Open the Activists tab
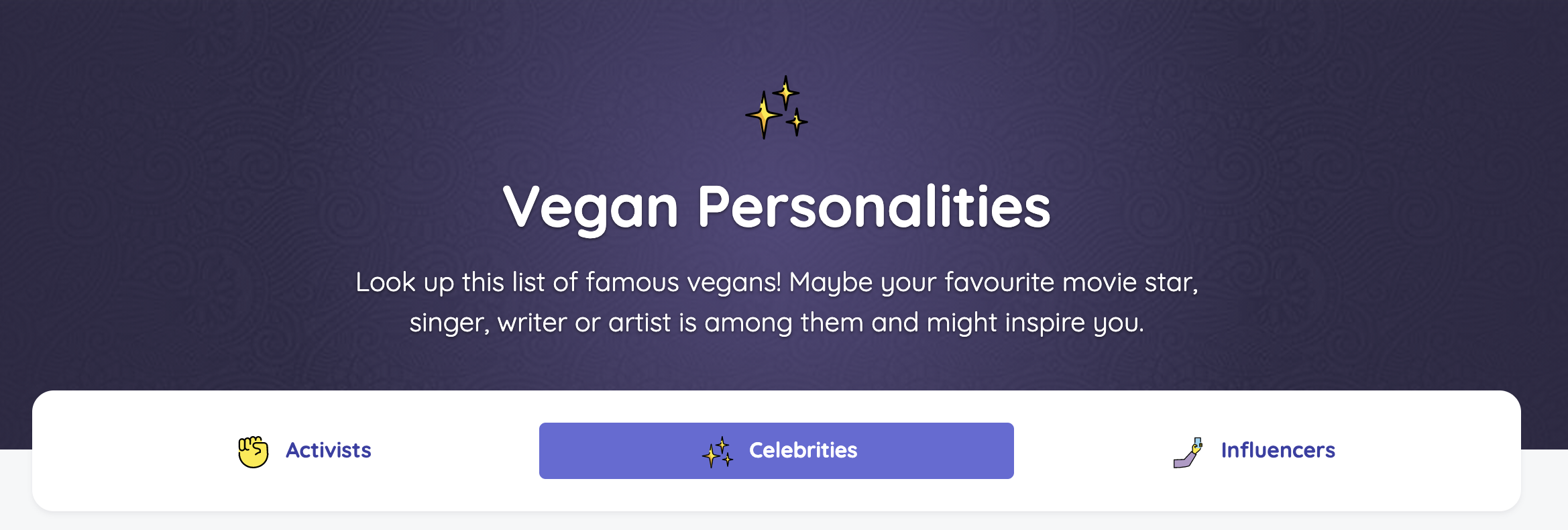Viewport: 1568px width, 530px height. click(x=304, y=451)
